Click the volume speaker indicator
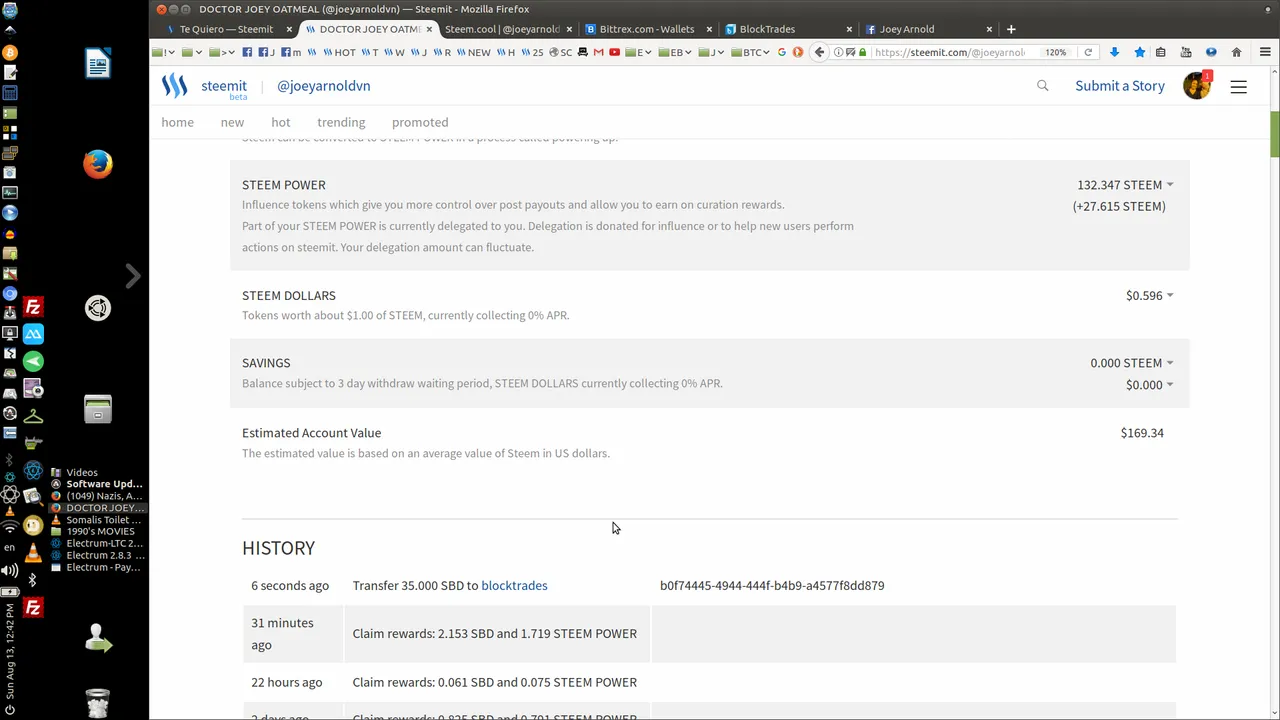The image size is (1280, 720). [10, 571]
